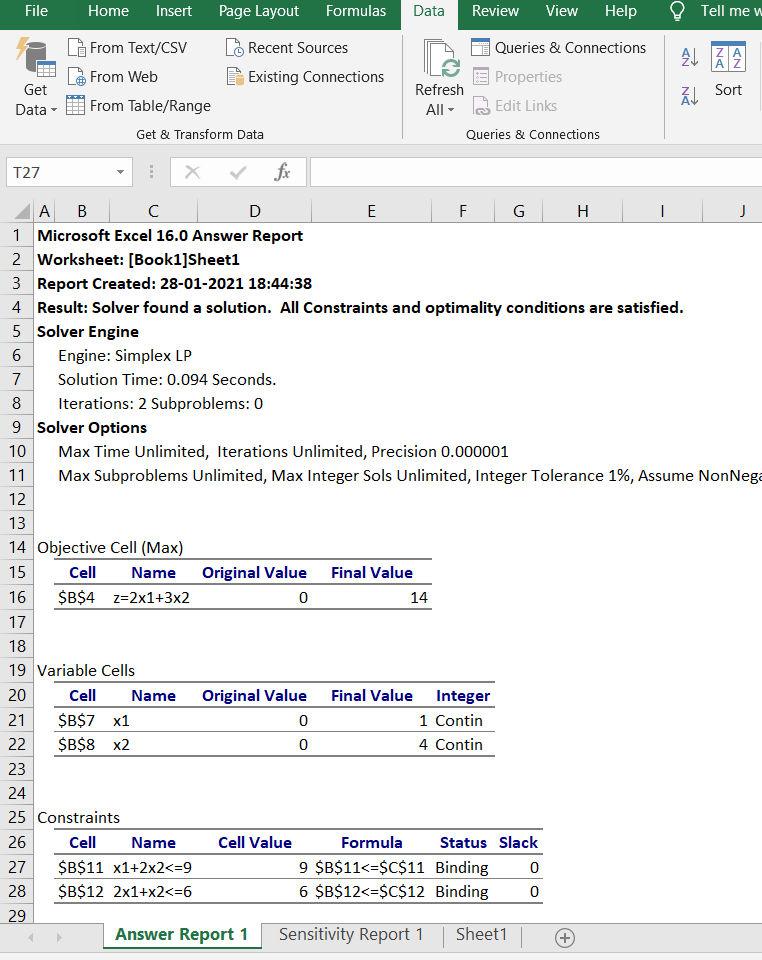
Task: Click the Insert Function fx button
Action: (x=283, y=173)
